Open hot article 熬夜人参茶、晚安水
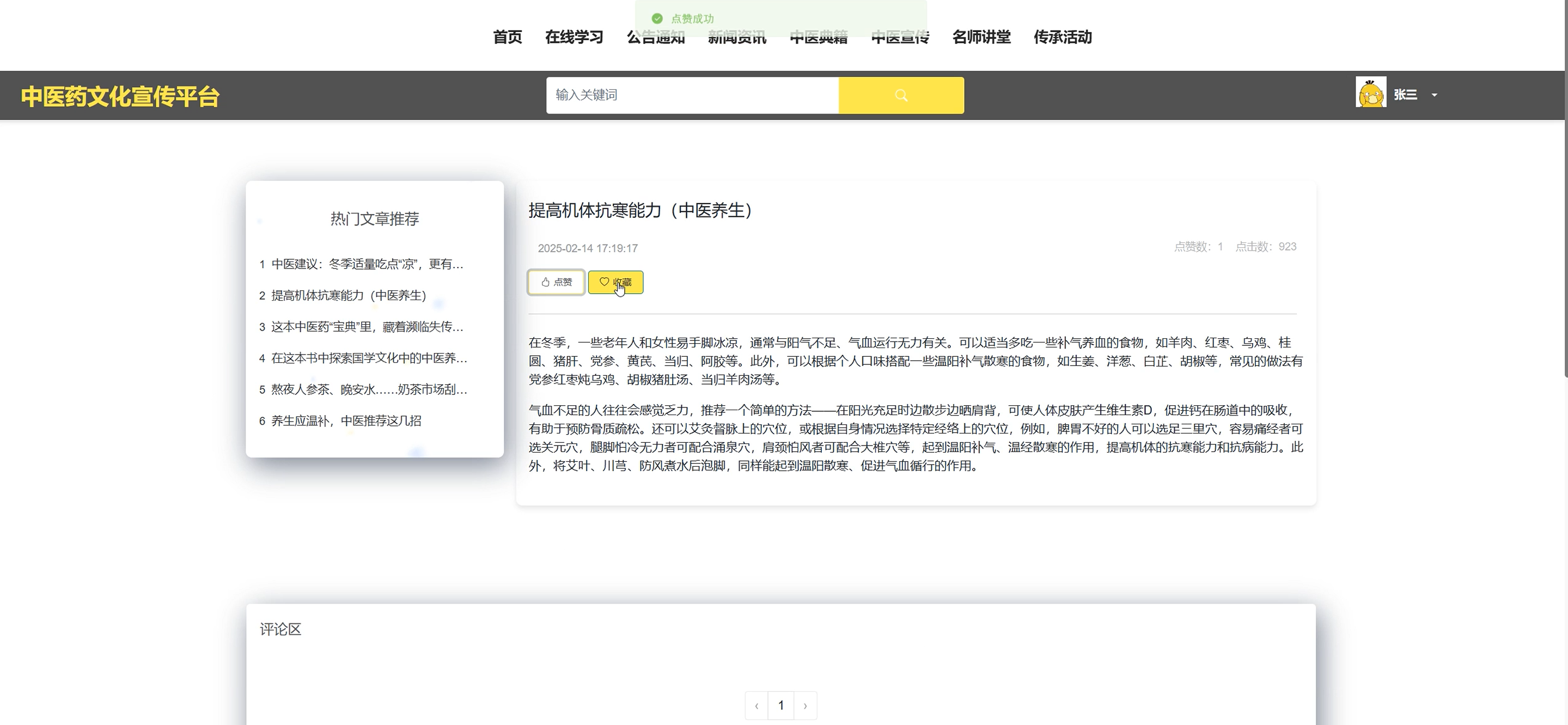1568x725 pixels. pos(368,389)
